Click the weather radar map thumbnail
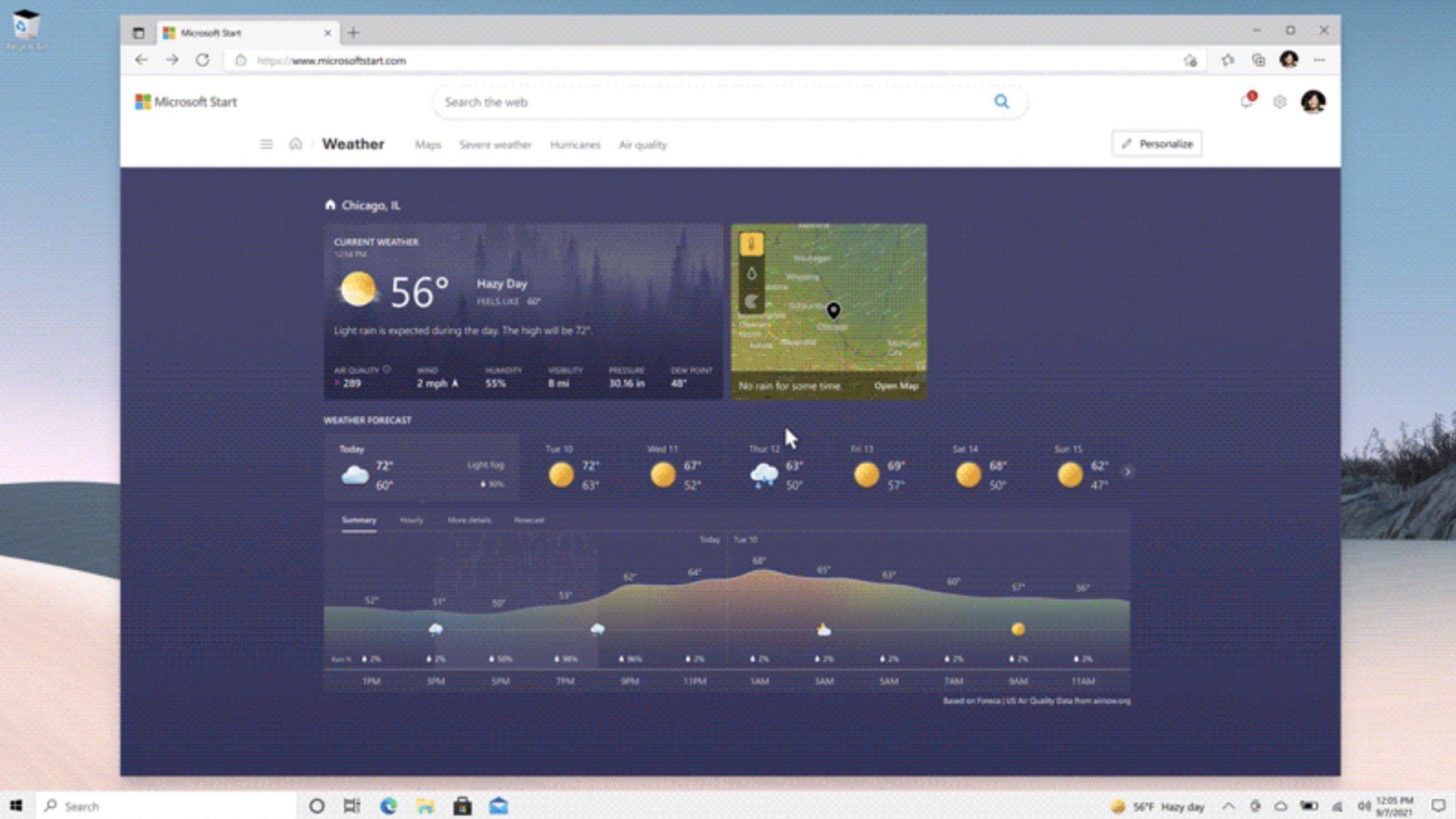 (829, 311)
